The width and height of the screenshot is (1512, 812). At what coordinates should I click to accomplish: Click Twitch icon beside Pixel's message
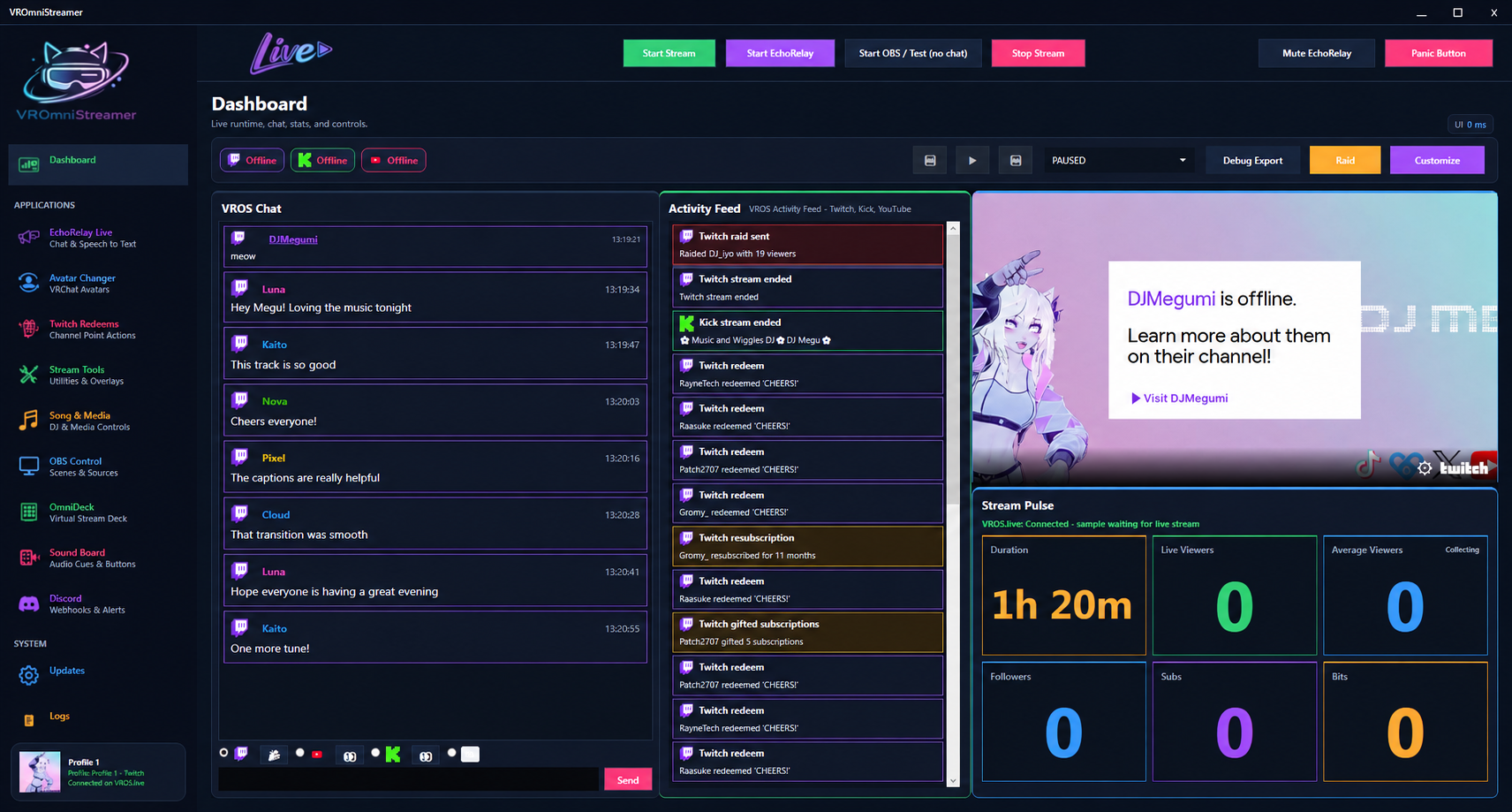tap(240, 457)
